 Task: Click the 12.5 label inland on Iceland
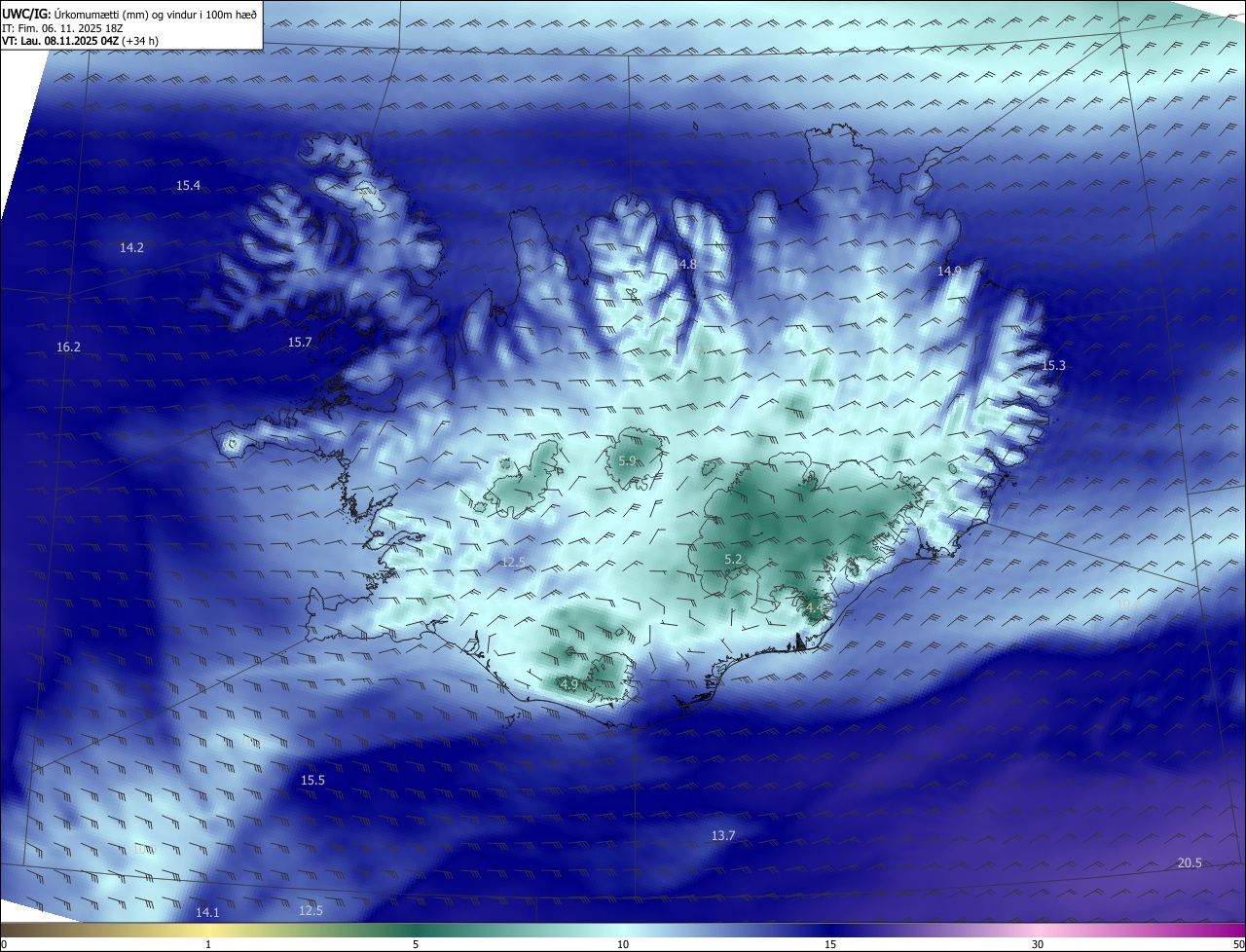pyautogui.click(x=513, y=562)
